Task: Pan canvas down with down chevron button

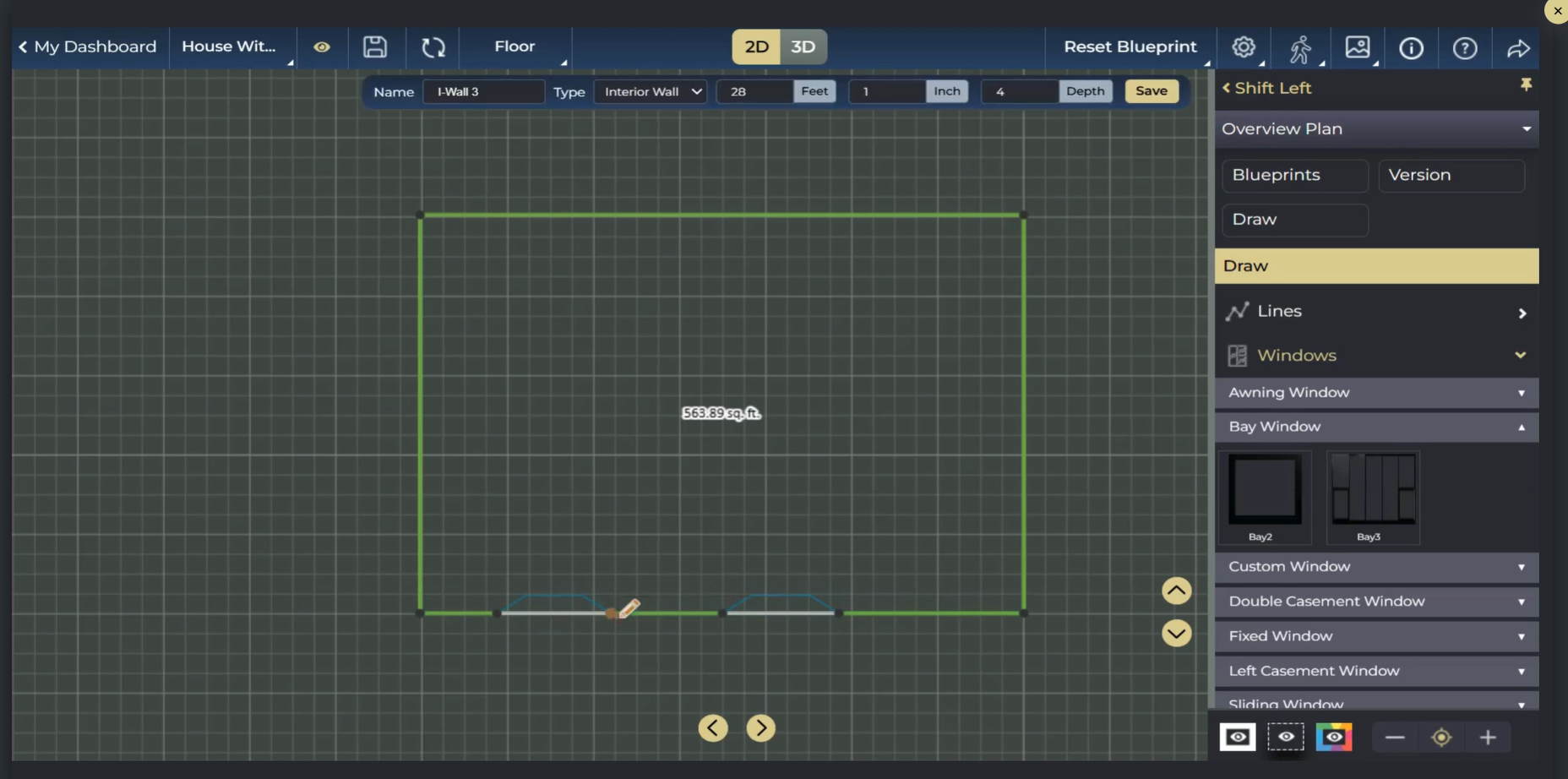Action: coord(1176,633)
